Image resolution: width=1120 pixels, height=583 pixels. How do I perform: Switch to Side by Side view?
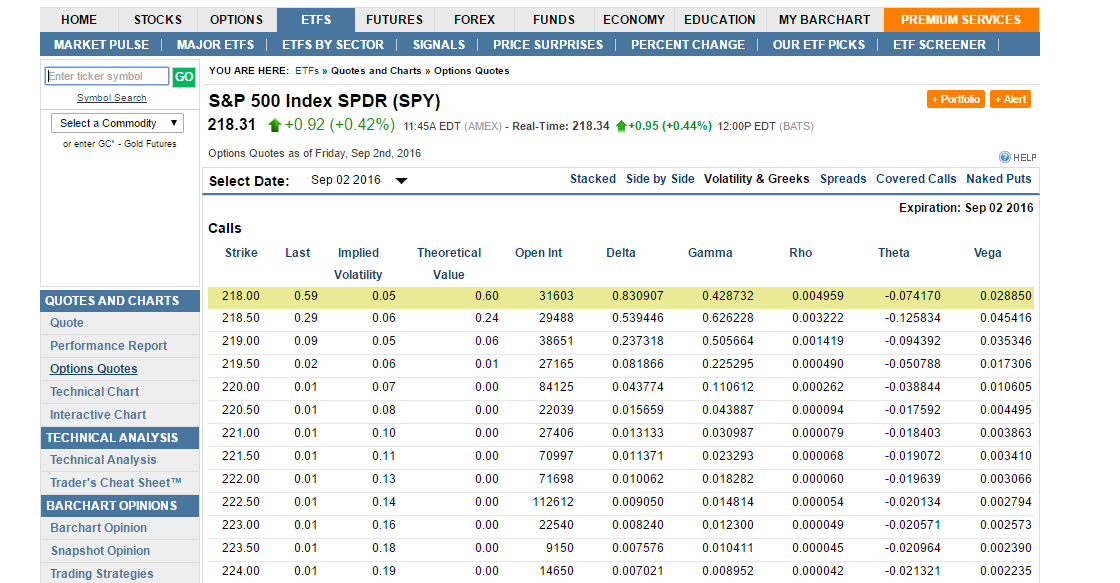point(660,179)
